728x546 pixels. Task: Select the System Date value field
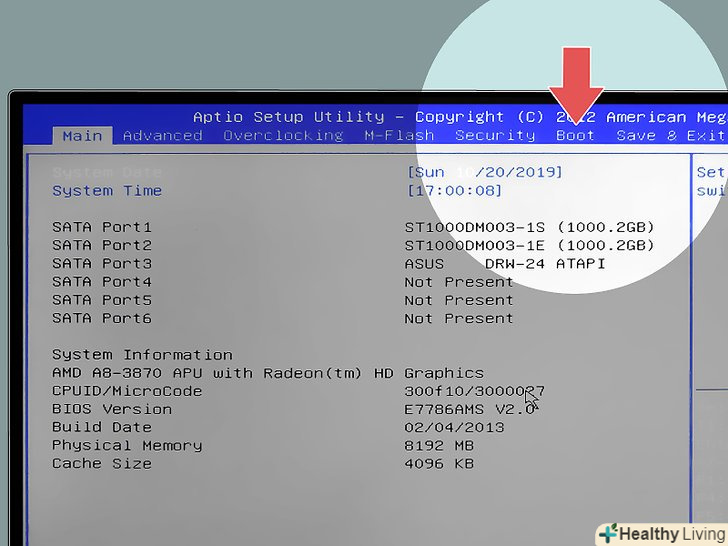(x=485, y=172)
